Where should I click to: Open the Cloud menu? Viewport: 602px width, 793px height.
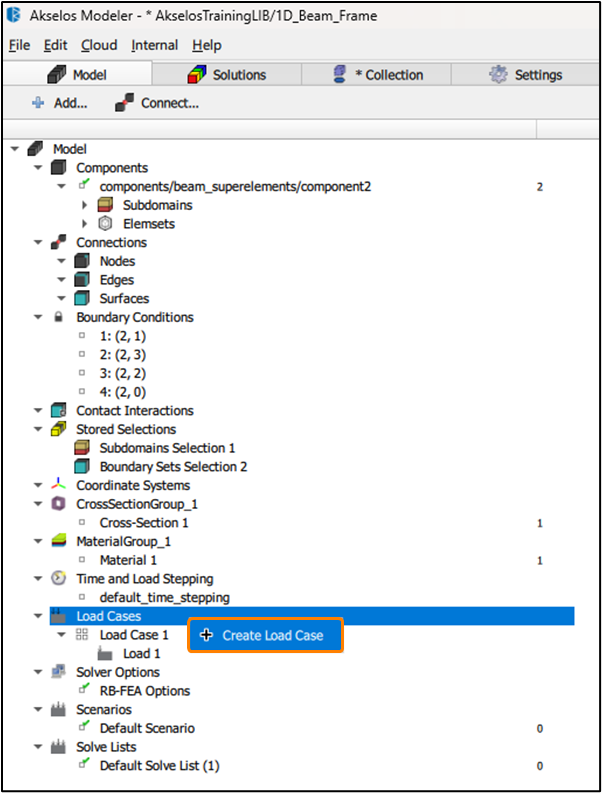tap(99, 45)
